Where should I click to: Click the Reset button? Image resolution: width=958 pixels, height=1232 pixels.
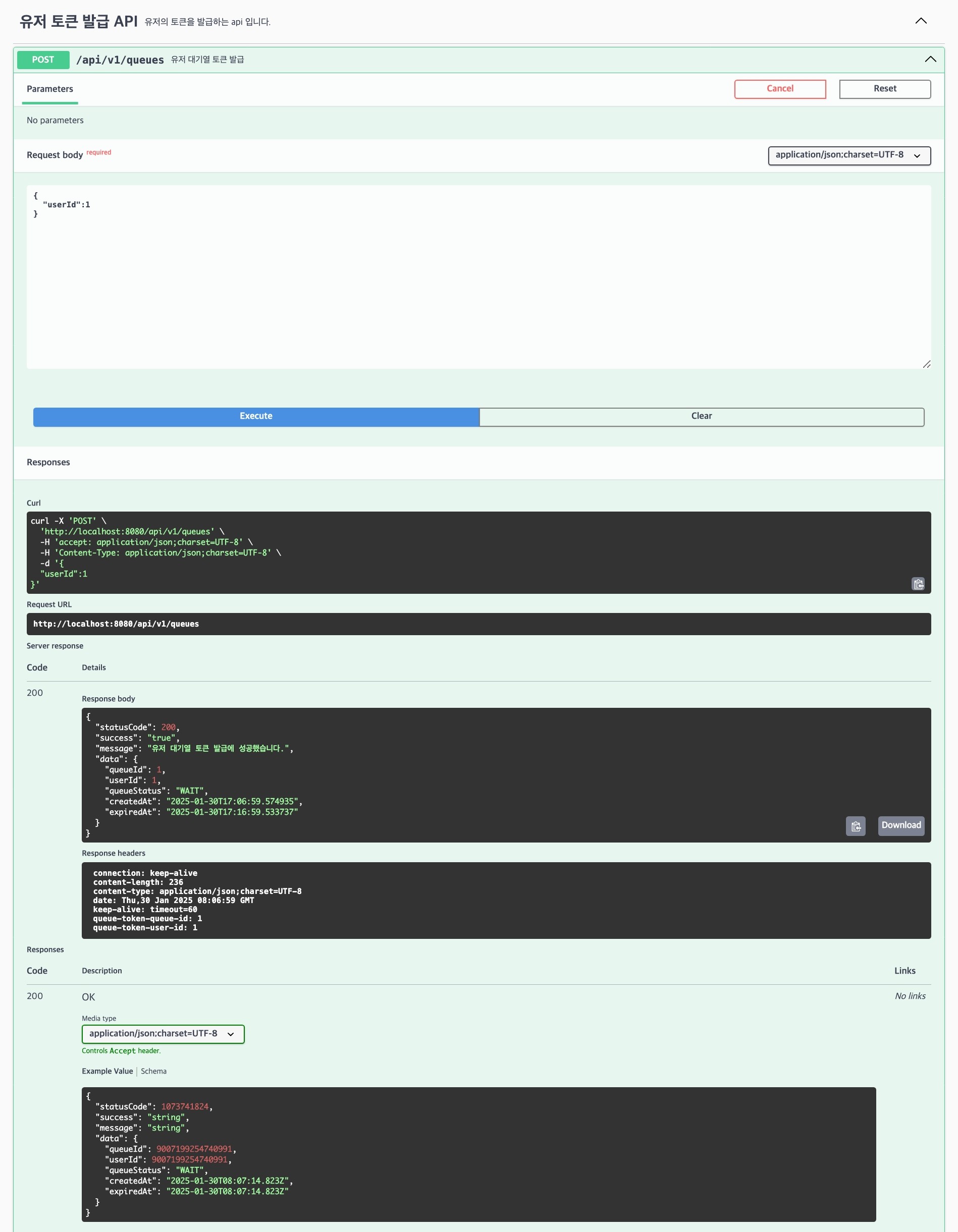coord(885,89)
